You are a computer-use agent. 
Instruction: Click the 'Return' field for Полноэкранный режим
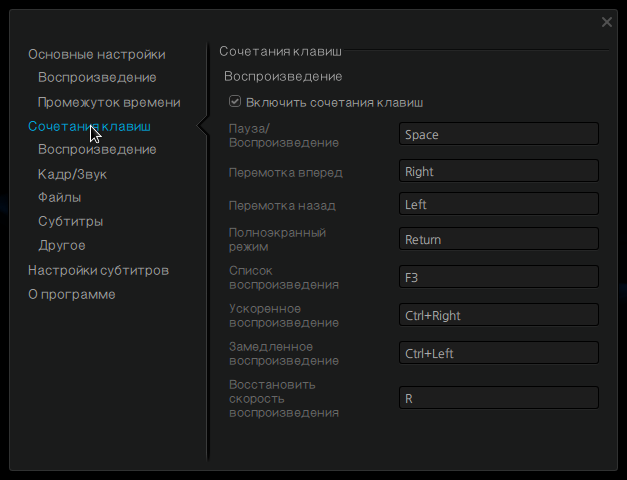click(499, 239)
